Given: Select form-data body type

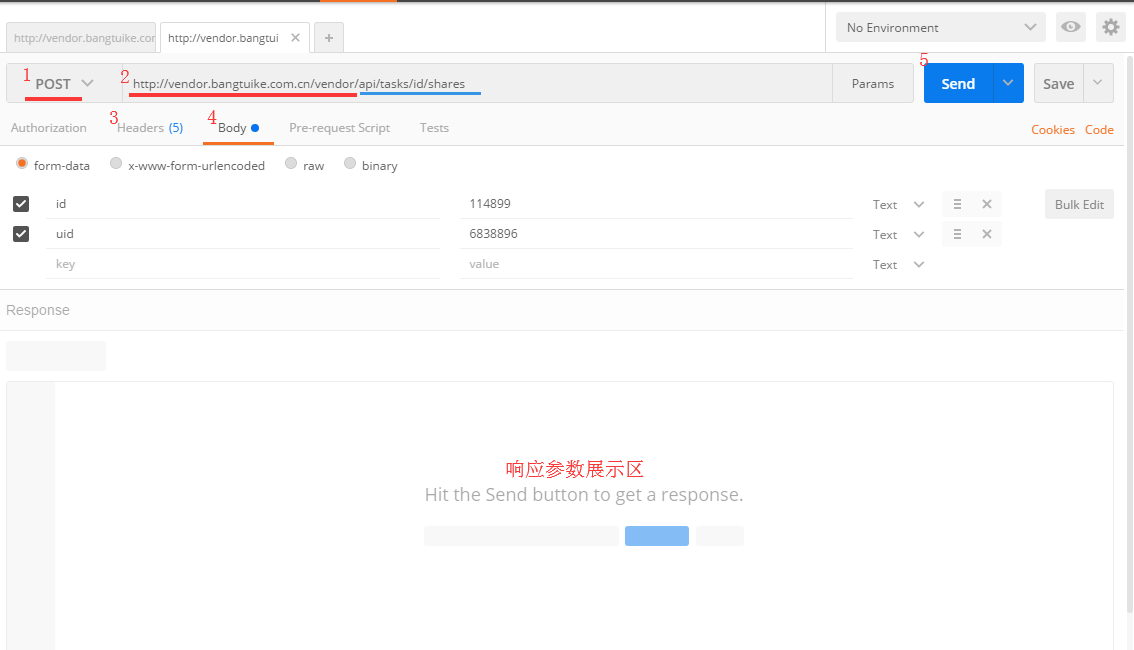Looking at the screenshot, I should (22, 163).
